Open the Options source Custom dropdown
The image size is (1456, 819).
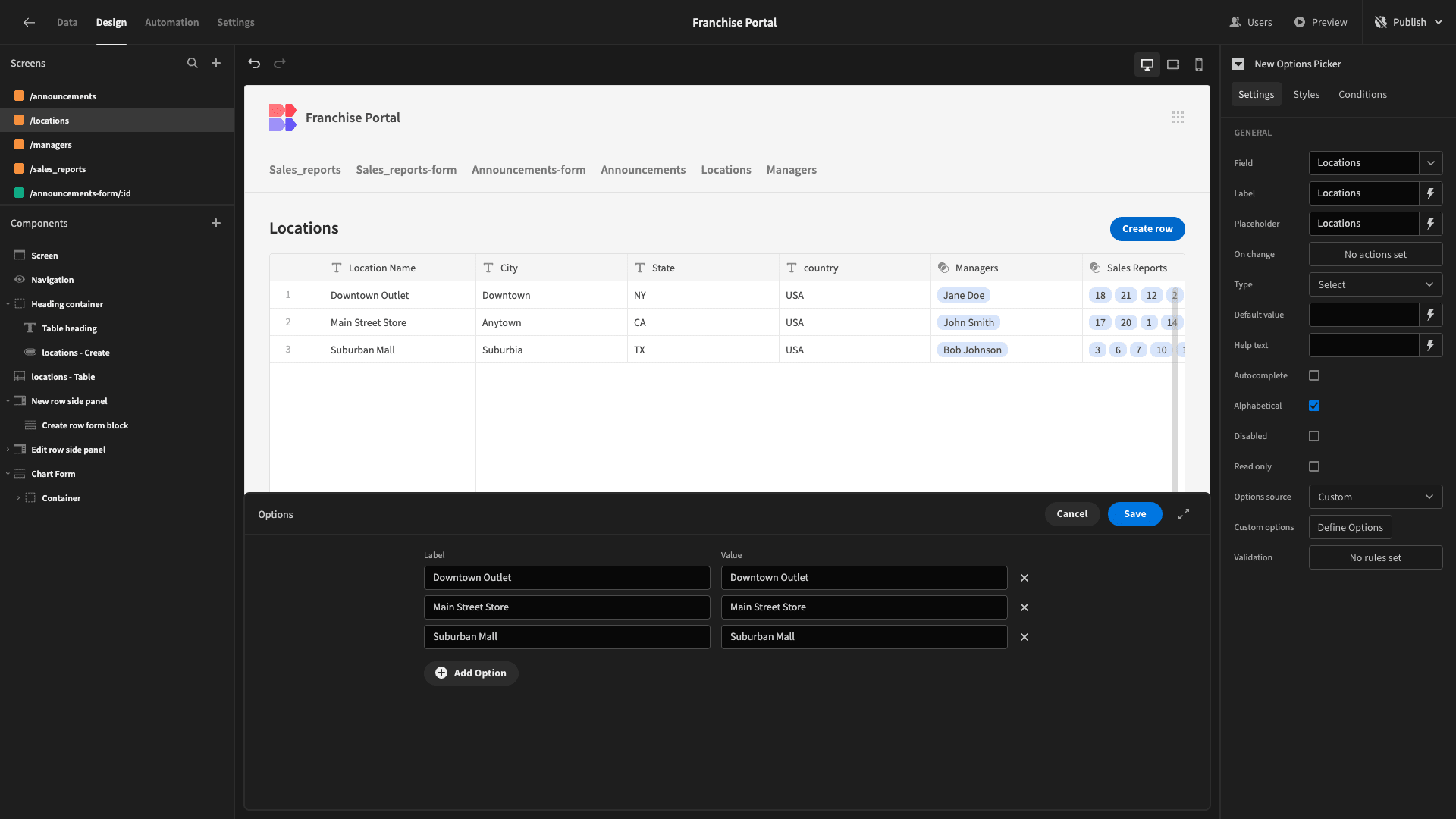pos(1376,497)
